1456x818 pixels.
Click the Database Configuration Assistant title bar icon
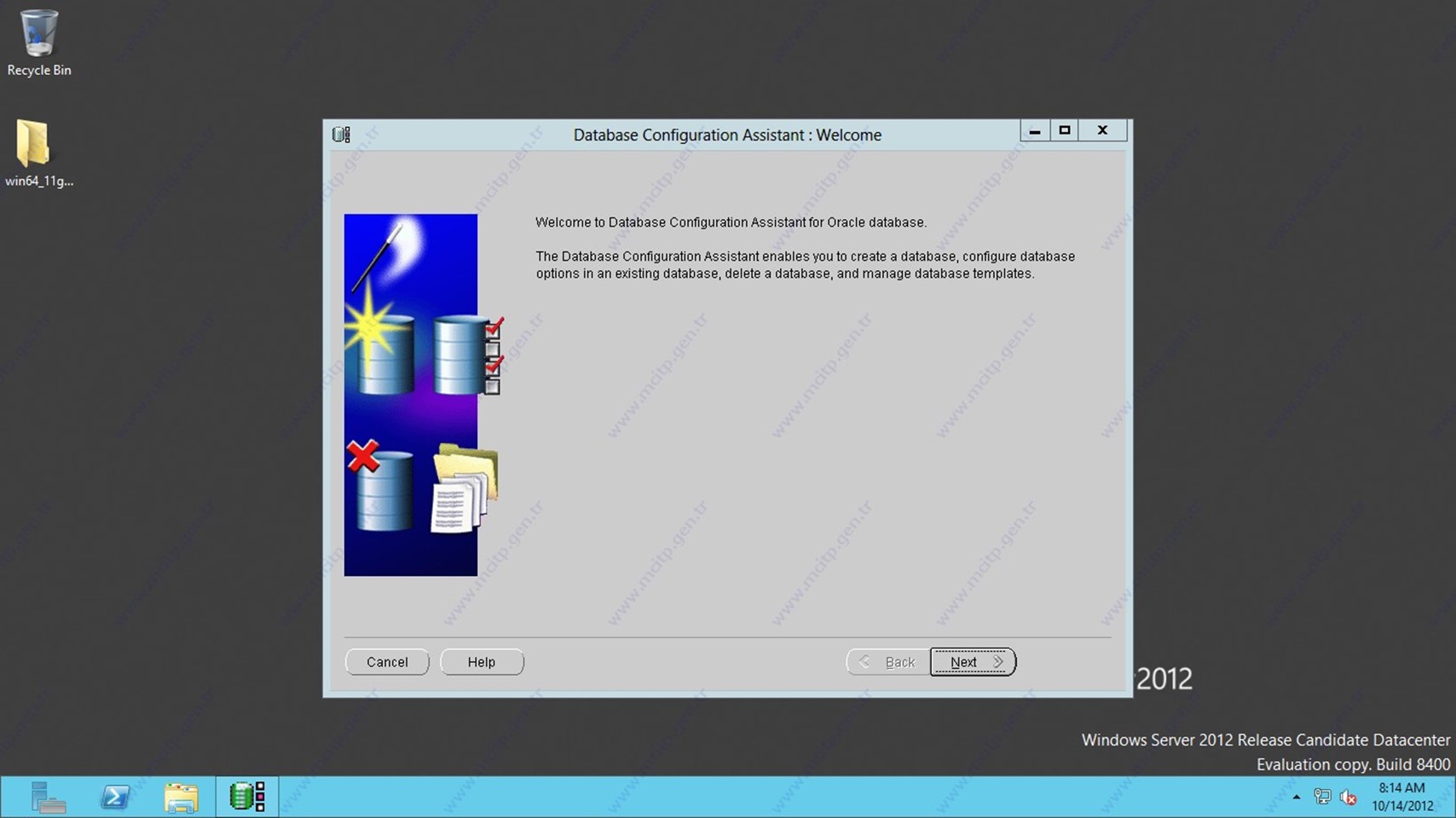(341, 135)
